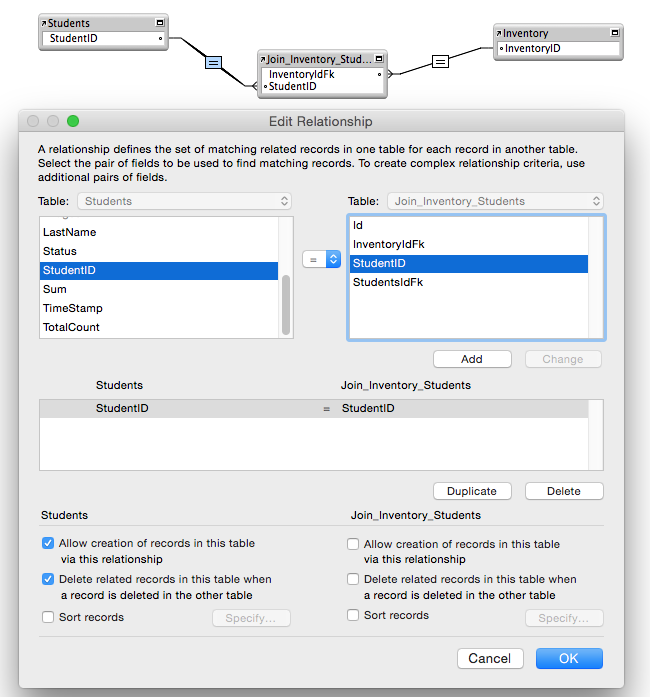Enable Sort records for Students table

[x=48, y=617]
